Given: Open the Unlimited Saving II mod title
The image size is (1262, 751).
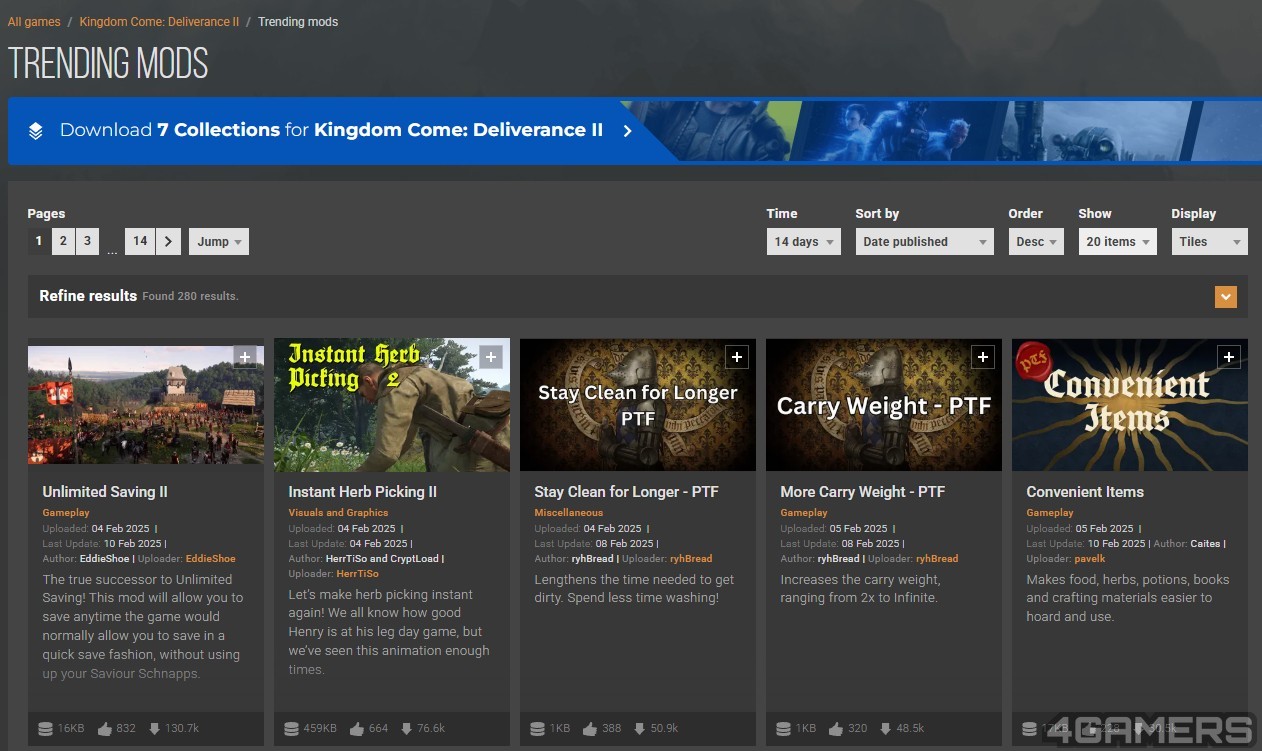Looking at the screenshot, I should coord(105,492).
